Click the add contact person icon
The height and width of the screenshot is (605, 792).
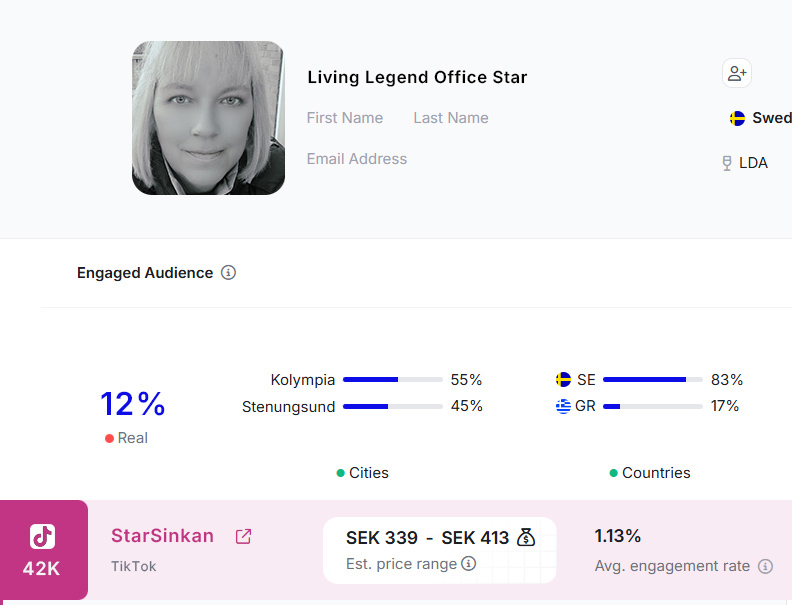tap(737, 73)
